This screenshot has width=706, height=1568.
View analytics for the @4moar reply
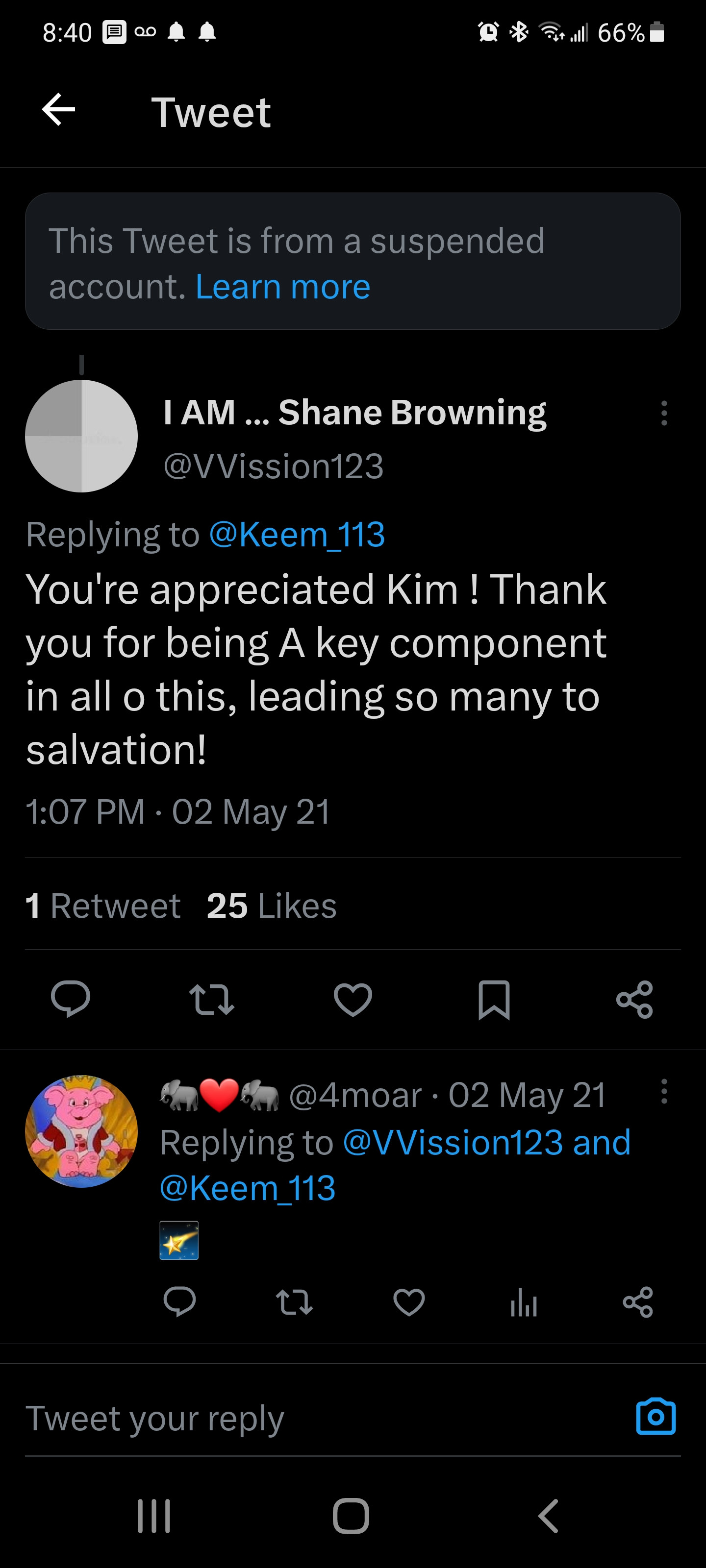click(523, 1302)
